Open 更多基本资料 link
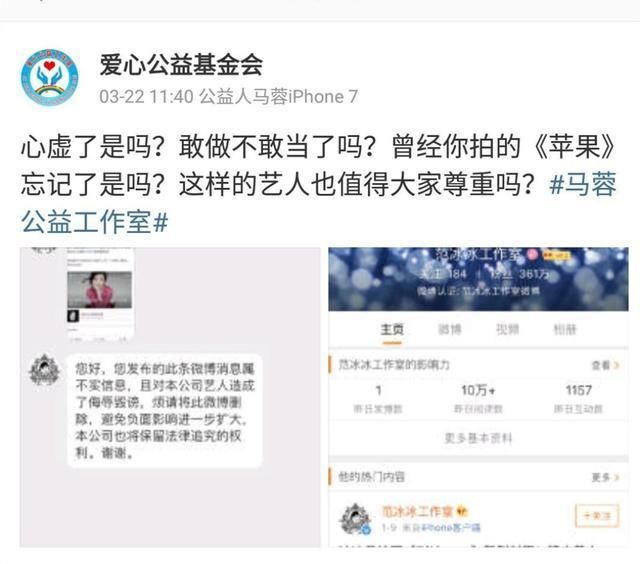Screen dimensions: 640x564 click(478, 439)
